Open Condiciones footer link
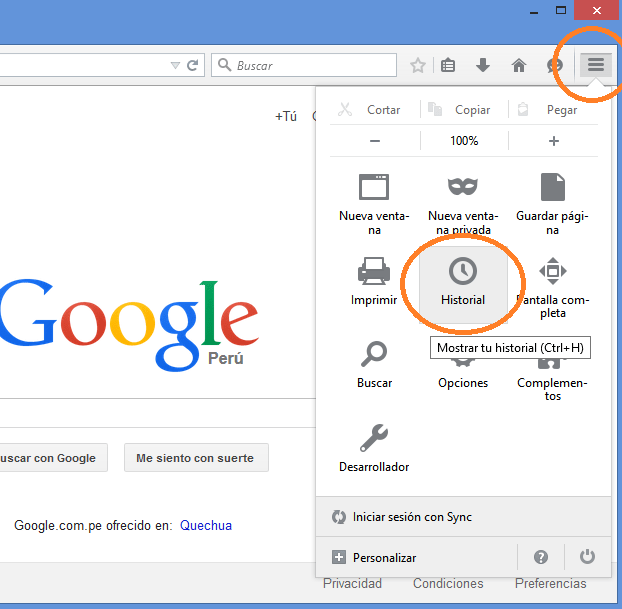Image resolution: width=622 pixels, height=609 pixels. click(x=448, y=583)
